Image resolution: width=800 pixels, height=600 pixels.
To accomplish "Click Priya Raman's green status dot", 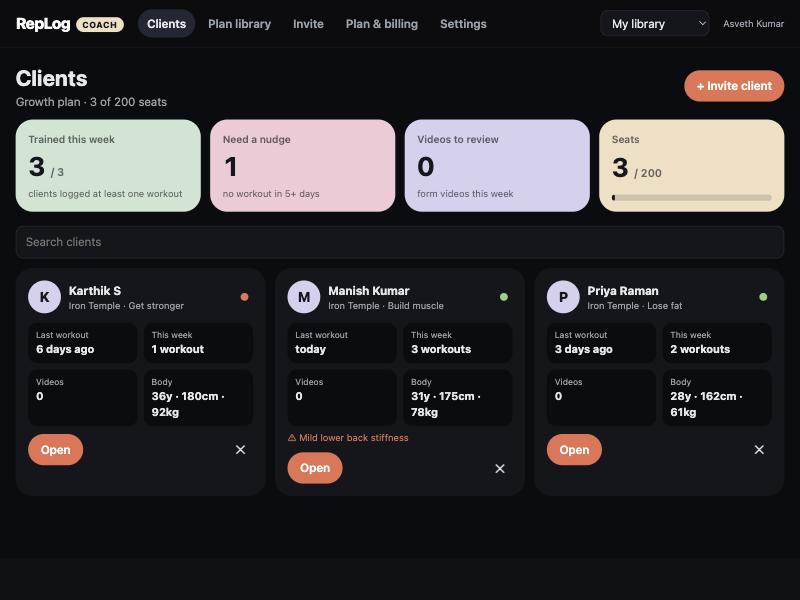I will 763,297.
